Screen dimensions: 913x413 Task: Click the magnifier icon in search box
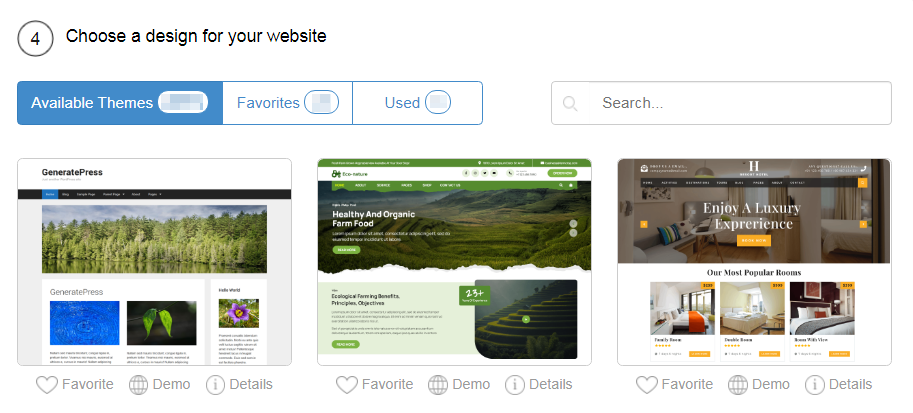tap(570, 104)
